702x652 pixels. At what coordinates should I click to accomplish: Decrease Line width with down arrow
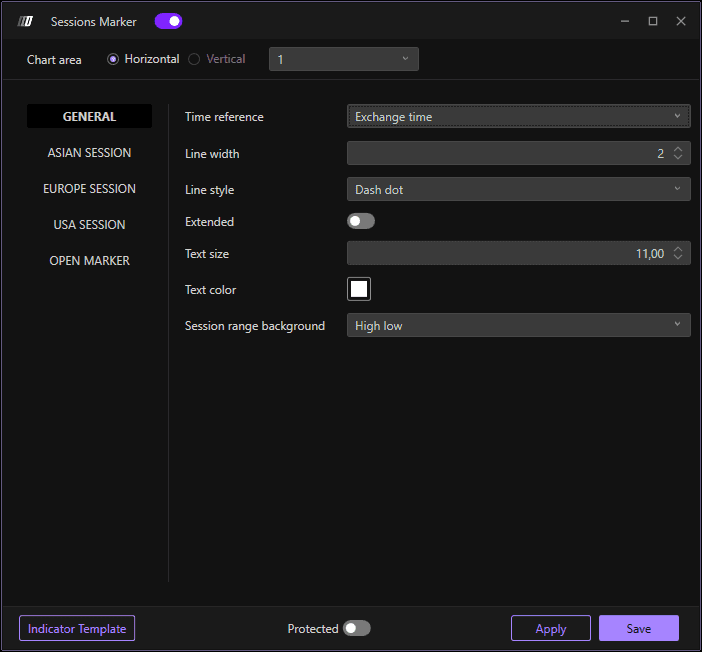coord(678,157)
